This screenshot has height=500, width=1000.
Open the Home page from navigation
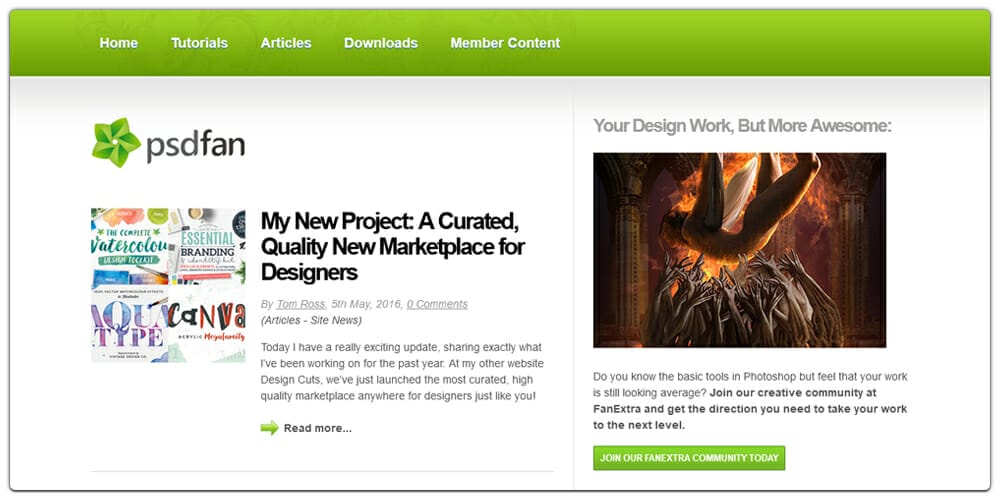coord(119,43)
